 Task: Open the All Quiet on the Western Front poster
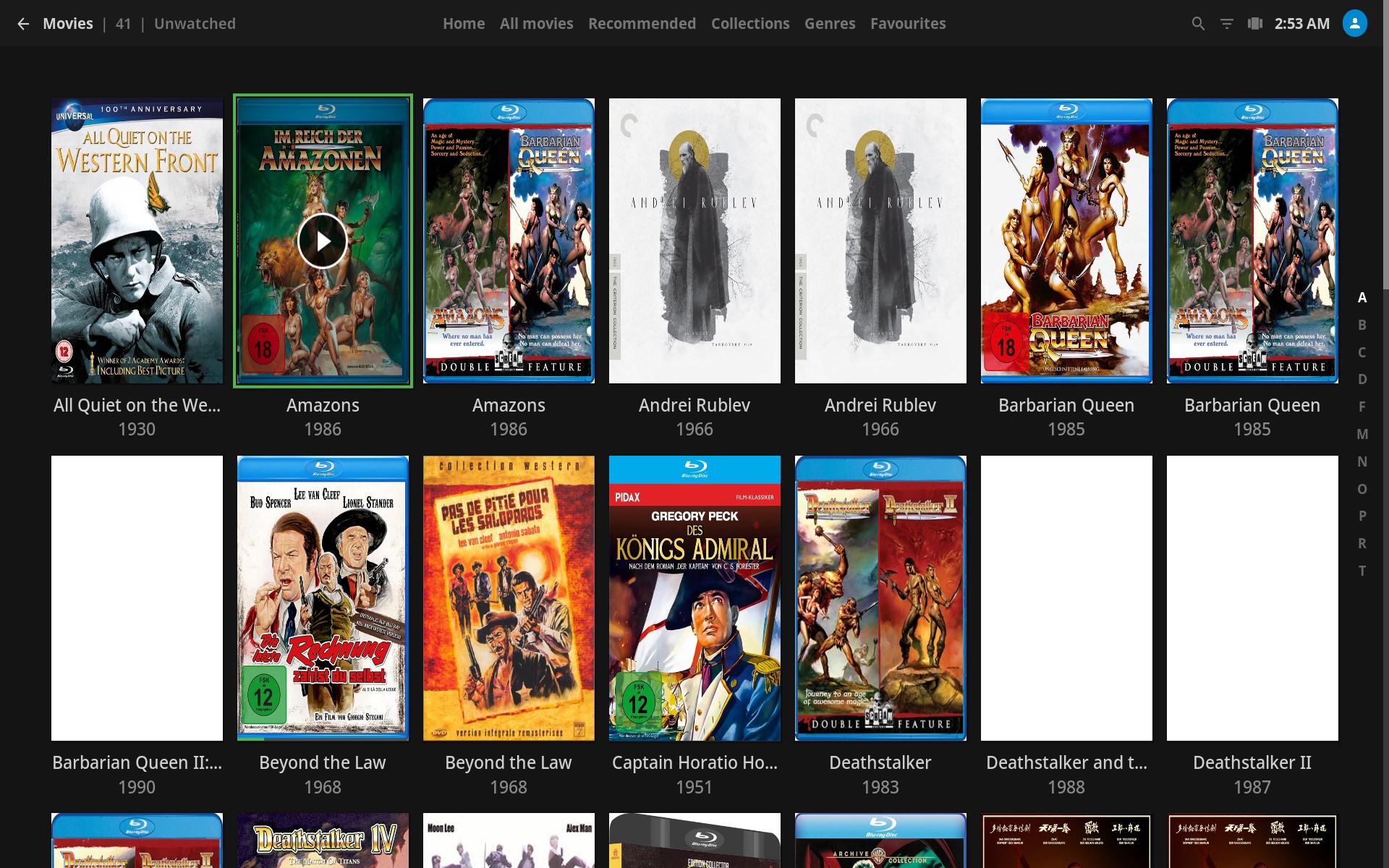point(137,241)
